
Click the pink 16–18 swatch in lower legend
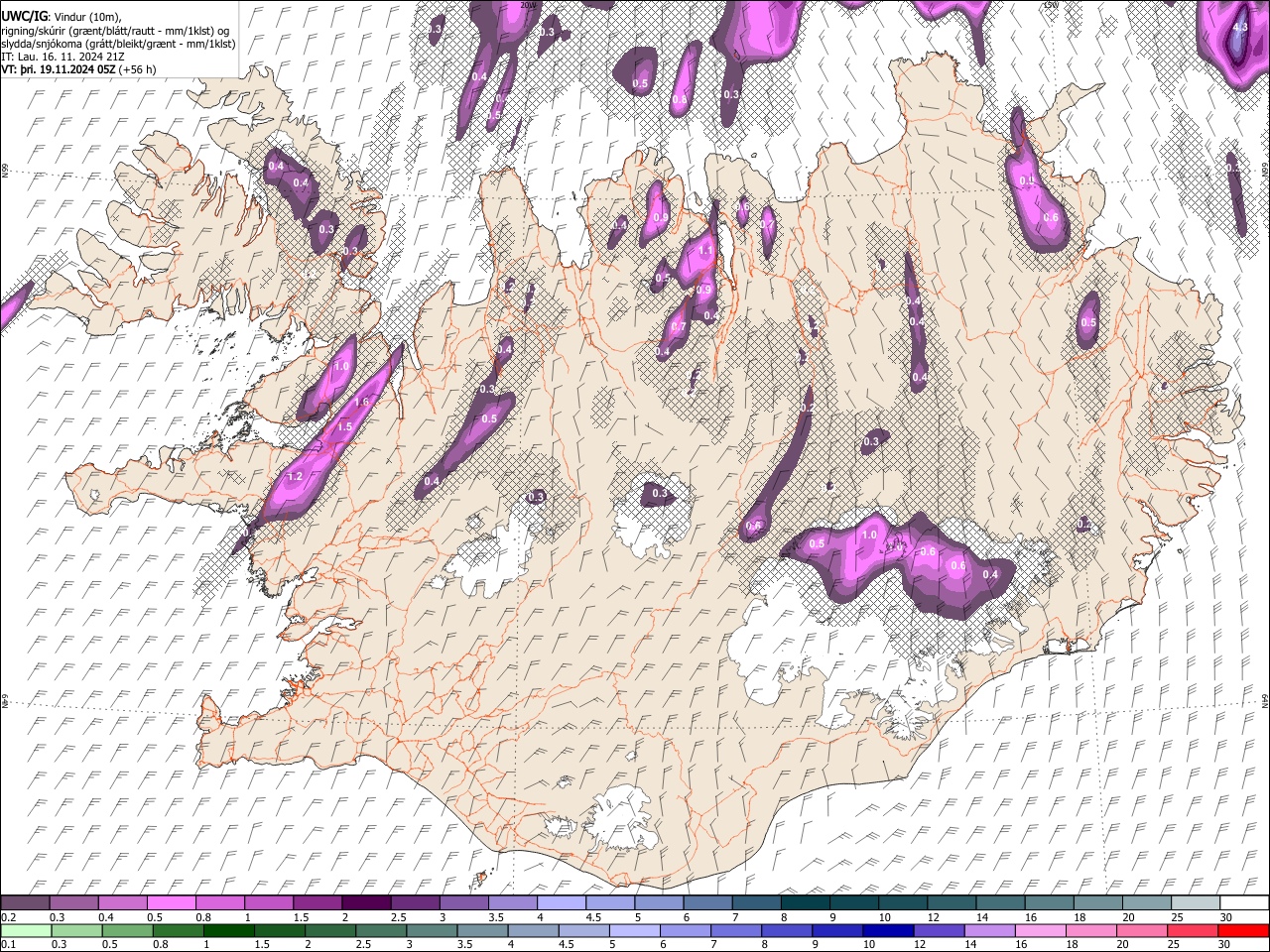[x=1041, y=930]
